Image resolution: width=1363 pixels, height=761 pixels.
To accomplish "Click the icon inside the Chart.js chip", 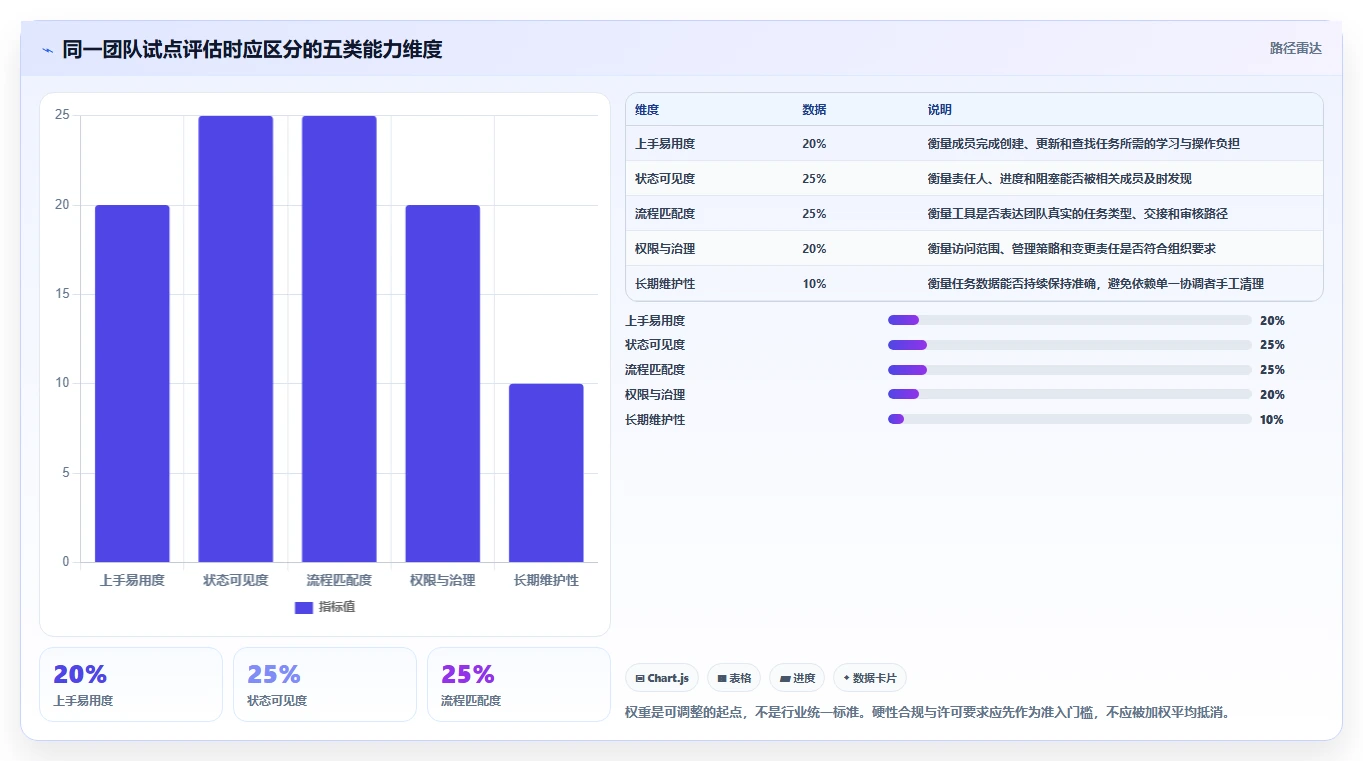I will click(x=639, y=678).
